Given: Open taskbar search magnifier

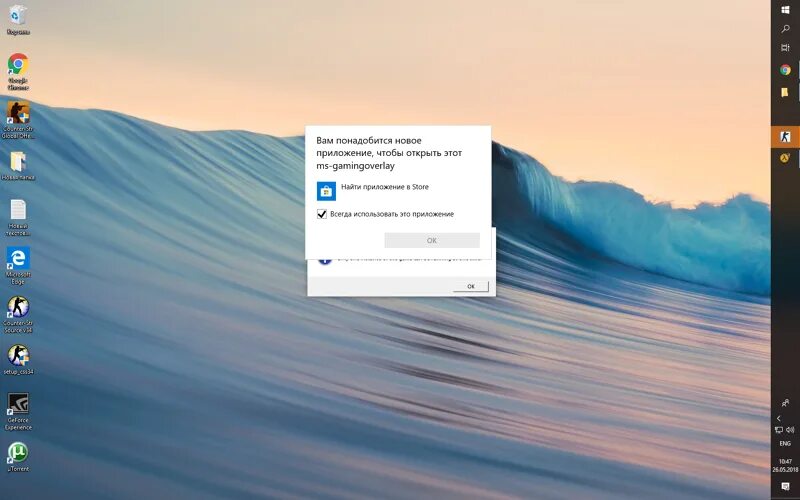Looking at the screenshot, I should [x=785, y=29].
